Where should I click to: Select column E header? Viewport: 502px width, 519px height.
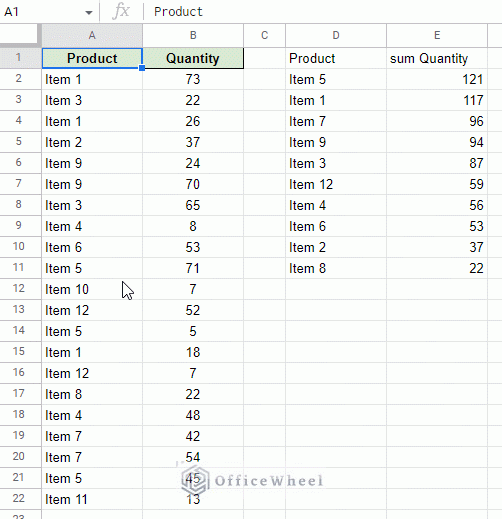[x=437, y=35]
